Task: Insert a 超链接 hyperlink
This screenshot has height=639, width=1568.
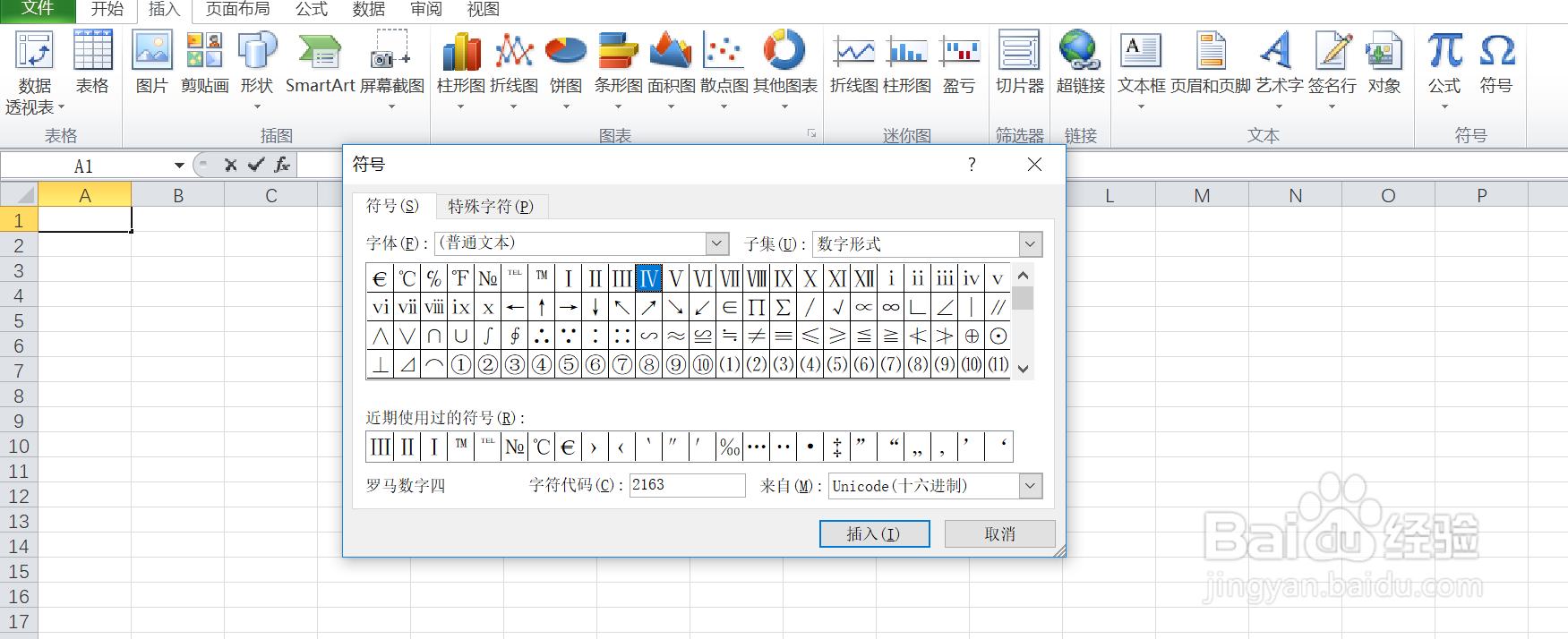Action: pos(1080,51)
